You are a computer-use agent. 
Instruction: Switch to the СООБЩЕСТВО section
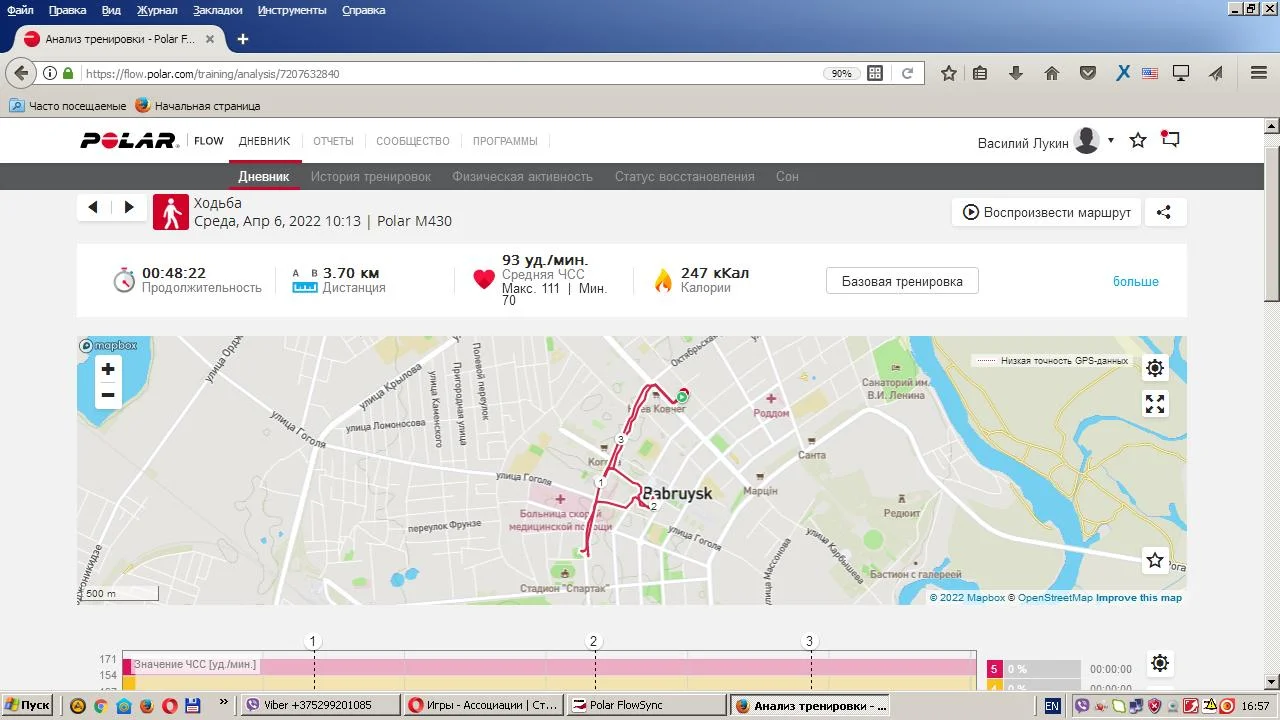click(413, 141)
